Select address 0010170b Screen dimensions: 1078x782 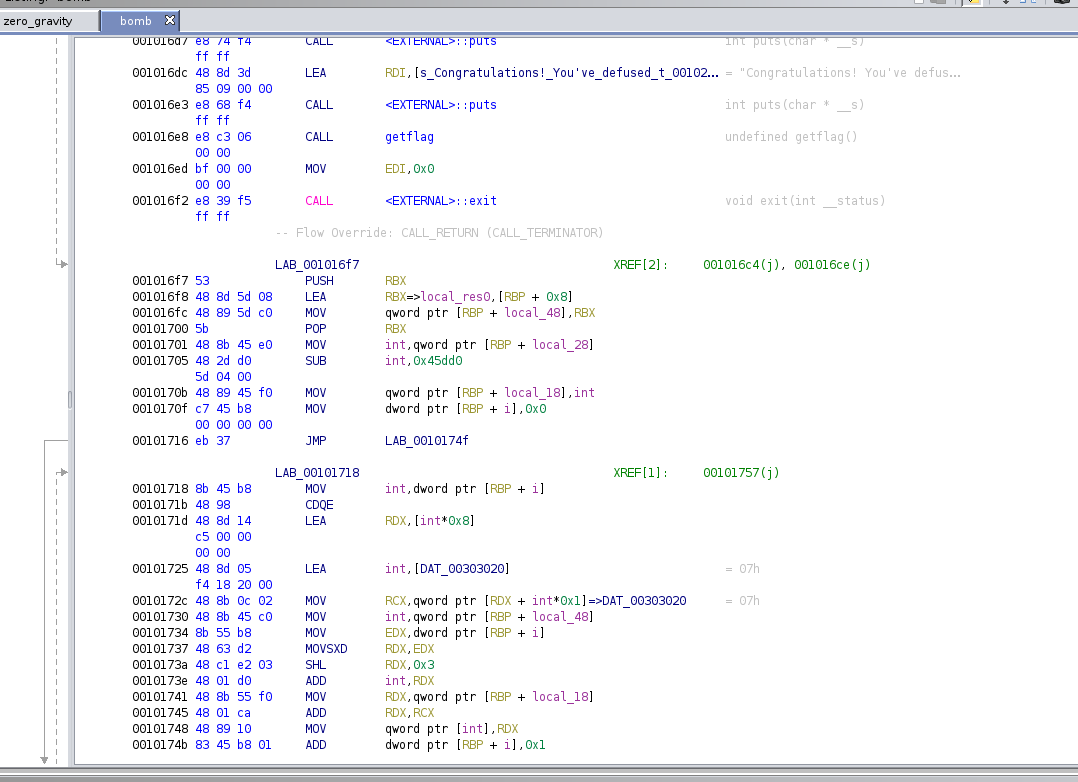pos(160,393)
